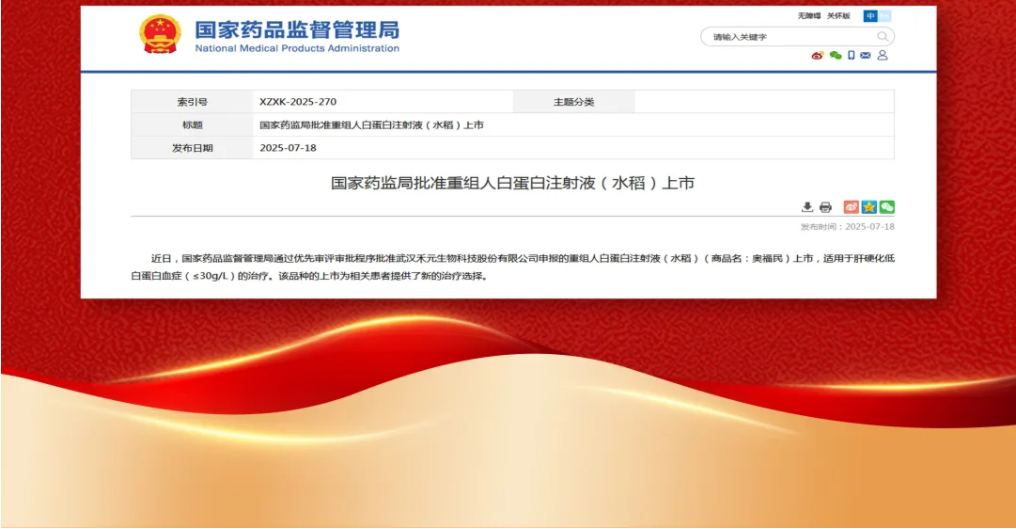Viewport: 1016px width, 529px height.
Task: Click the 国家药品监督管理局 site title
Action: pos(297,29)
